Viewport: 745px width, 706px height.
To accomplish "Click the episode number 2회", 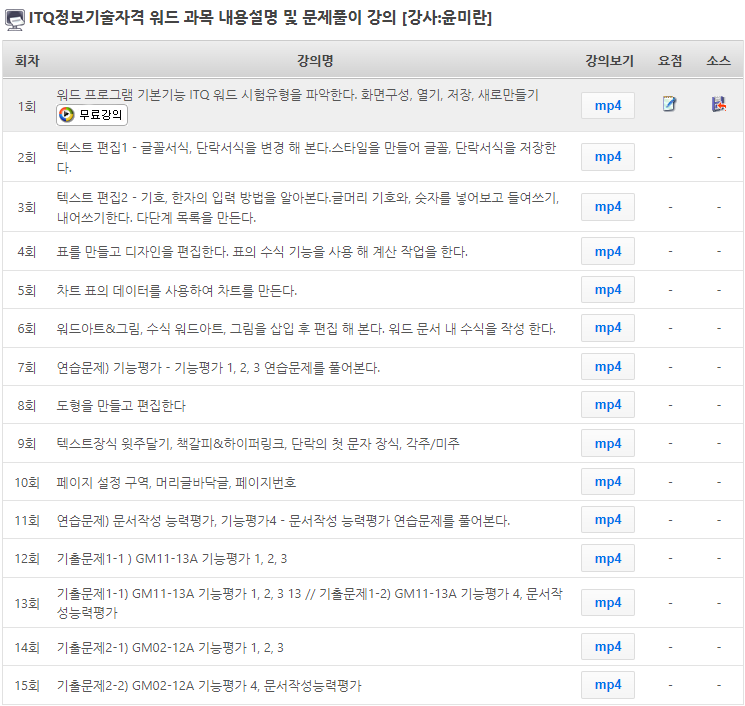I will click(x=27, y=157).
